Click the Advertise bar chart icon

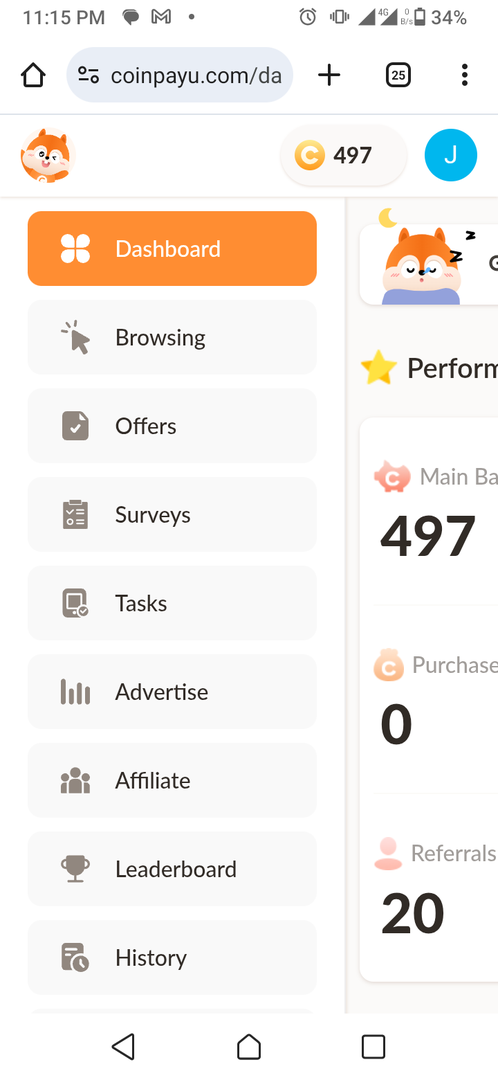(x=75, y=692)
